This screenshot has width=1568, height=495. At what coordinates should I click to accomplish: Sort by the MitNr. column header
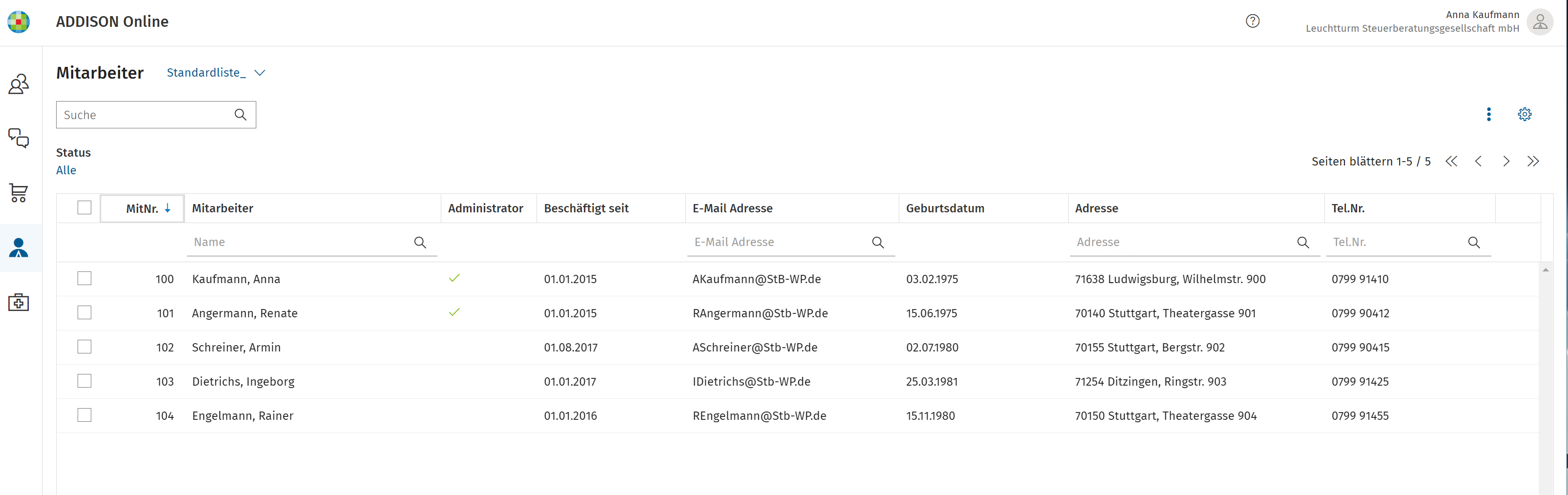(143, 208)
